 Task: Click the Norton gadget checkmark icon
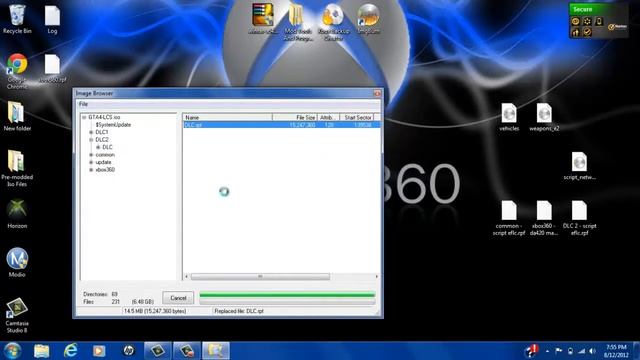coord(587,32)
